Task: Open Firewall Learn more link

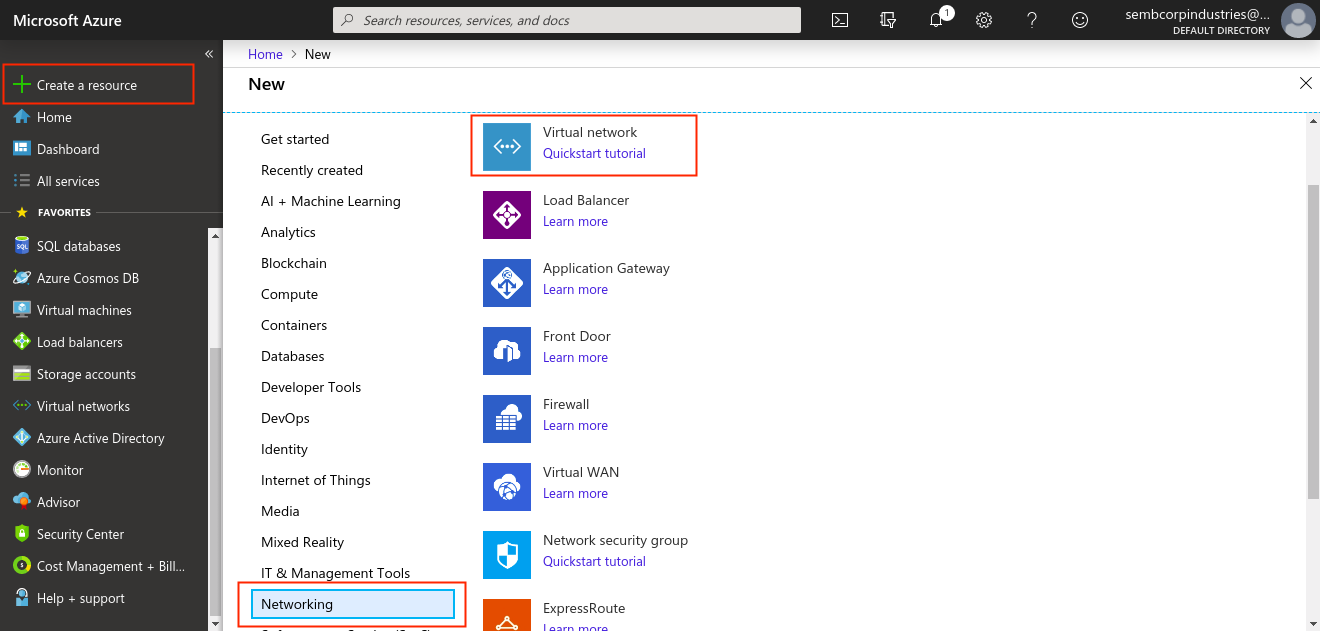Action: [575, 425]
